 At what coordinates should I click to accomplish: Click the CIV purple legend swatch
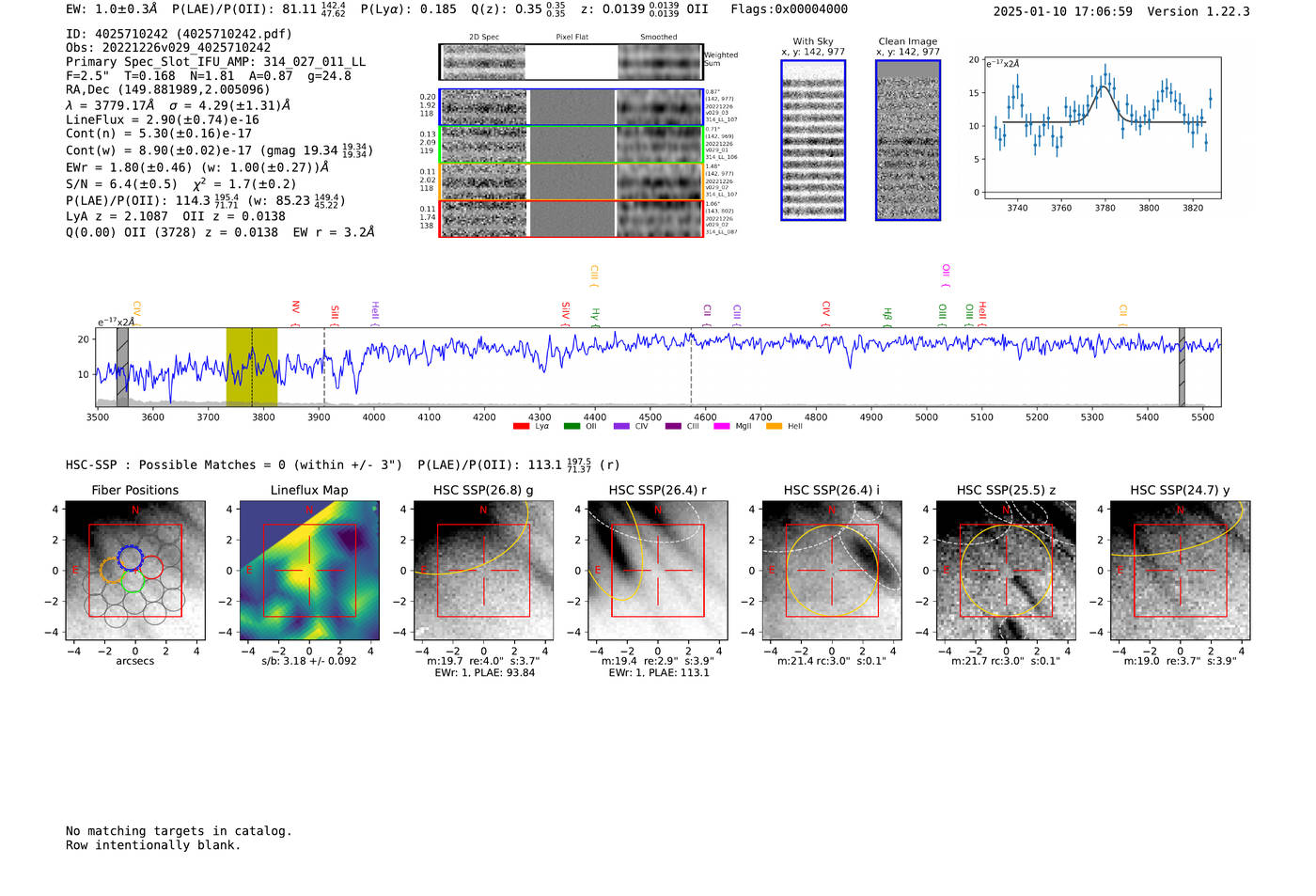621,427
